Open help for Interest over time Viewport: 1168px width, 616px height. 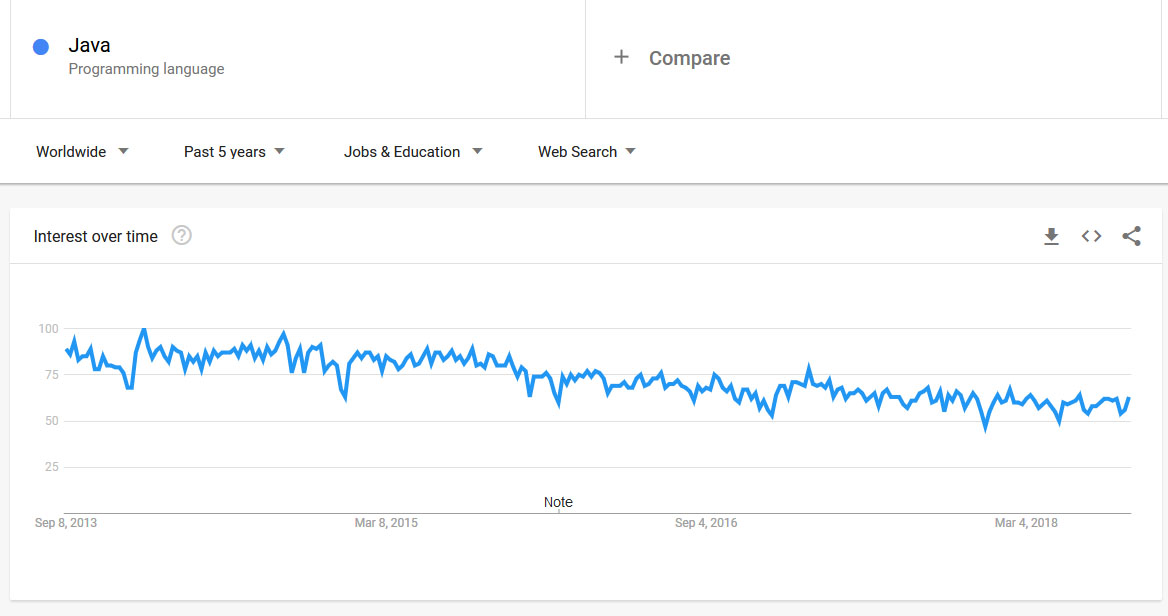pyautogui.click(x=181, y=236)
